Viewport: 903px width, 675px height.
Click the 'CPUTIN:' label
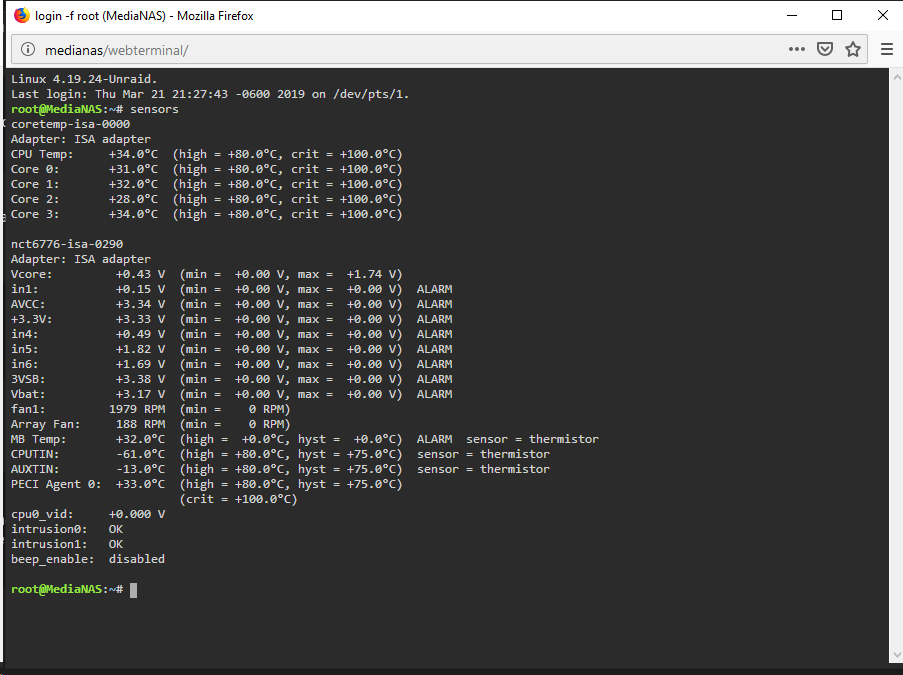pos(35,454)
